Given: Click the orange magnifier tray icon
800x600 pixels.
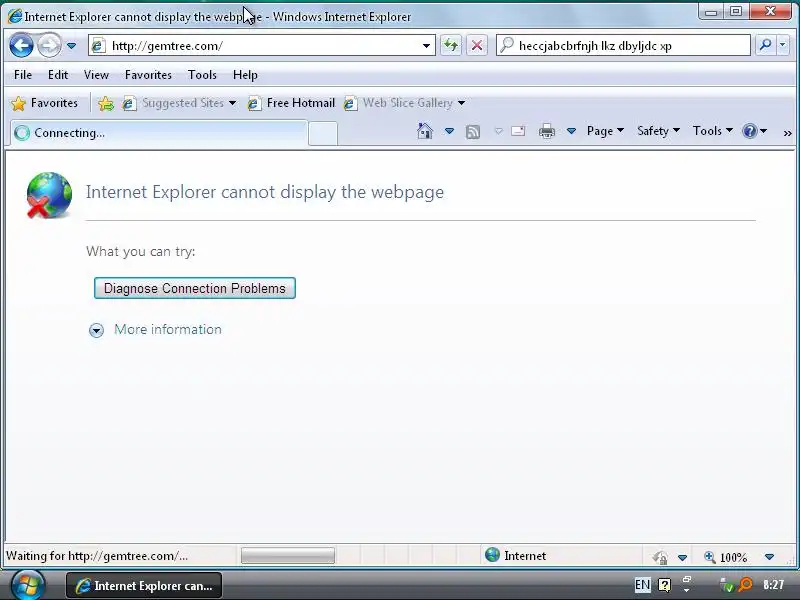Looking at the screenshot, I should (x=746, y=584).
